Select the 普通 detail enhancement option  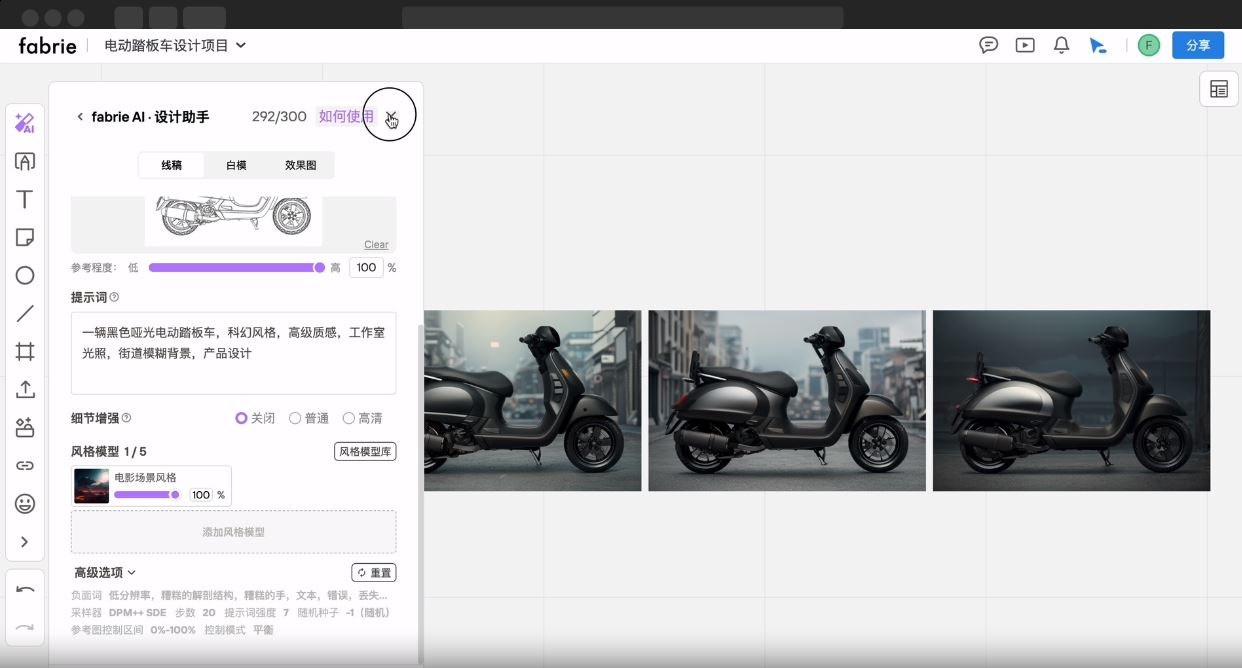[x=309, y=418]
